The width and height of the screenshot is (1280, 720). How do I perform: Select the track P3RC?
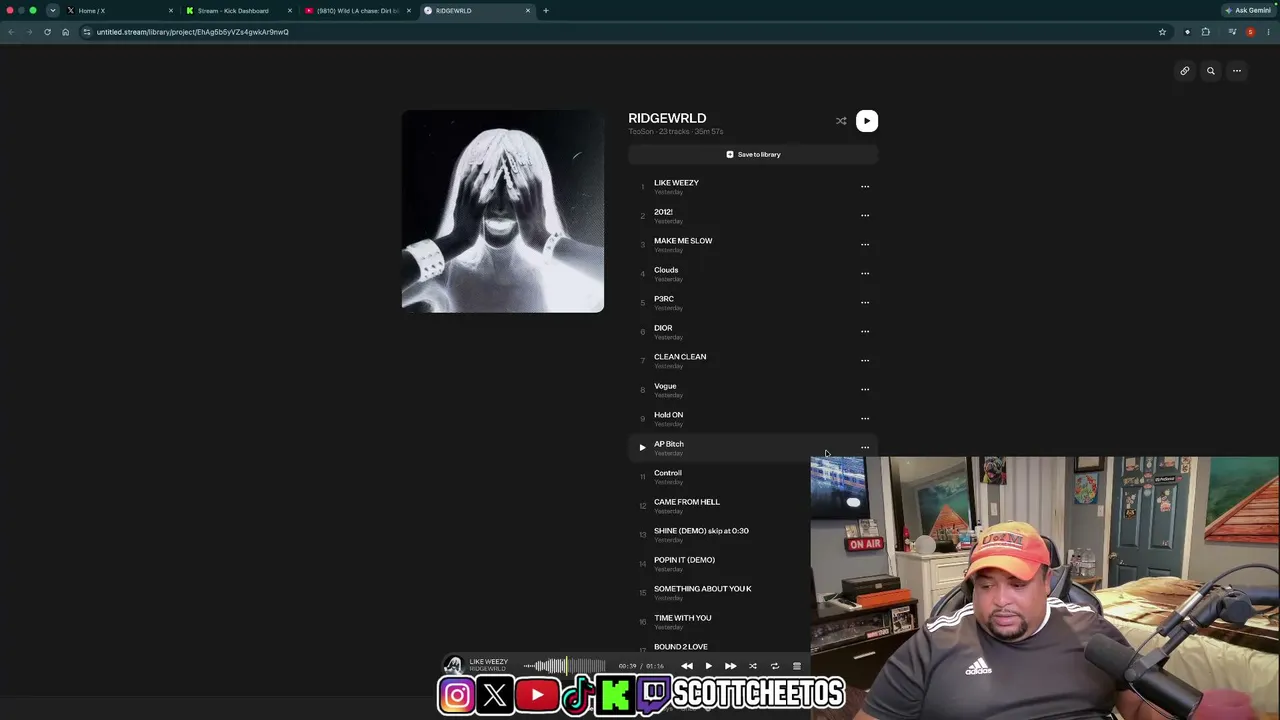click(x=753, y=302)
